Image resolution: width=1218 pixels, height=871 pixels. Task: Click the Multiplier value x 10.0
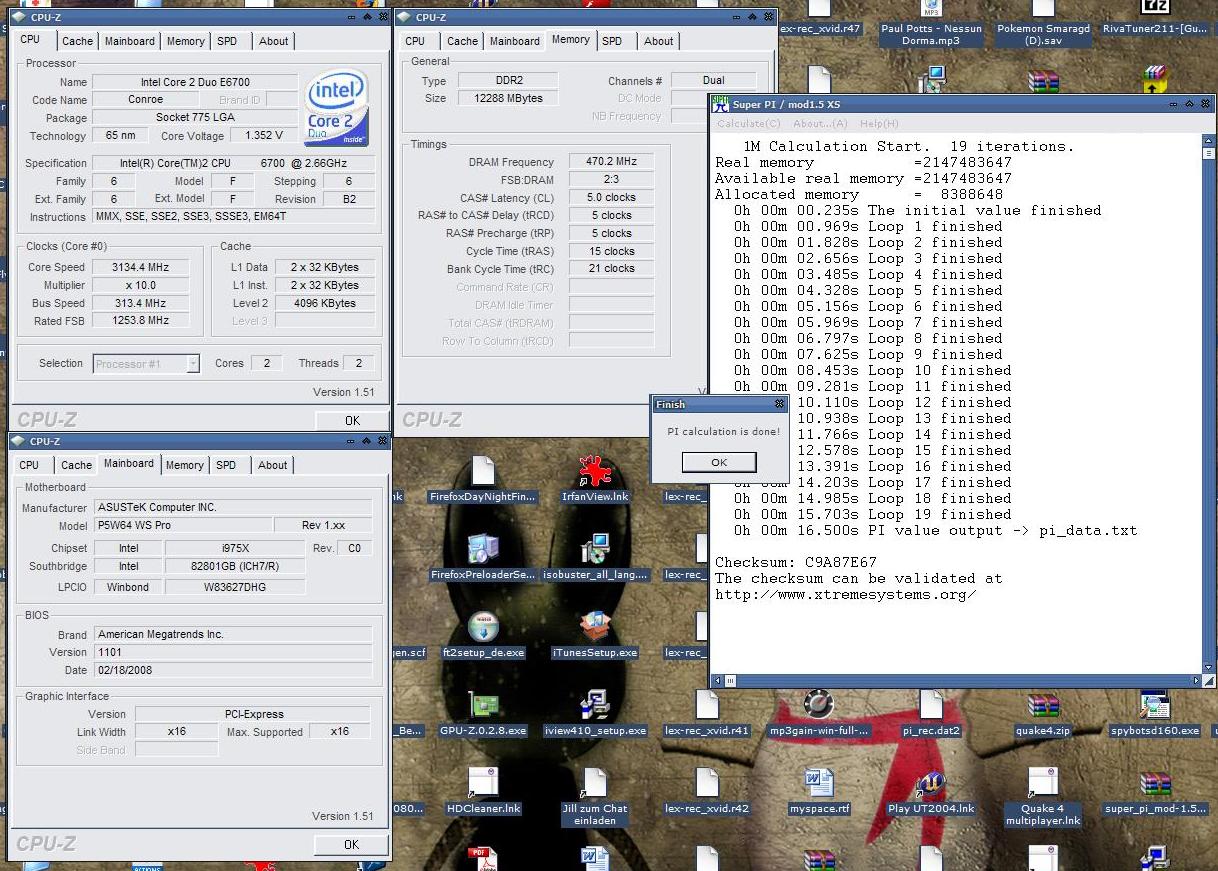click(x=140, y=285)
